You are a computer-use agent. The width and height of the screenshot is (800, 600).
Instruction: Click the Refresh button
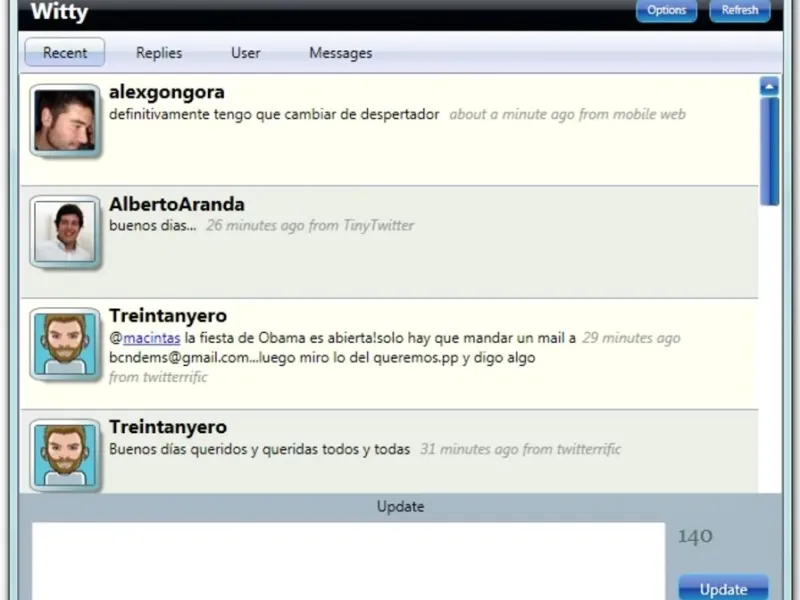pyautogui.click(x=740, y=10)
